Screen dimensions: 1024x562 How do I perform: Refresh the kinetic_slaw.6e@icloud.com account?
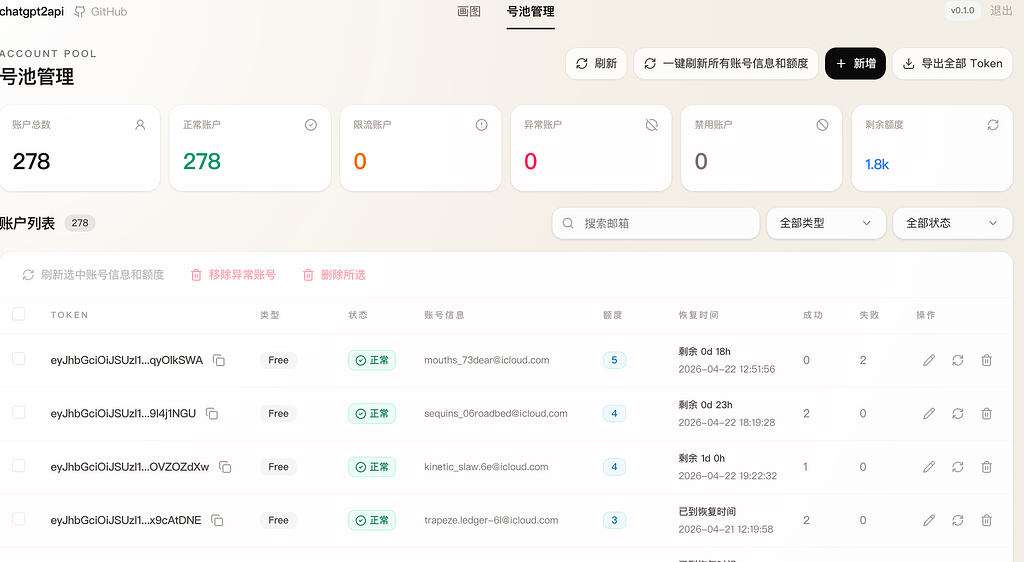957,467
